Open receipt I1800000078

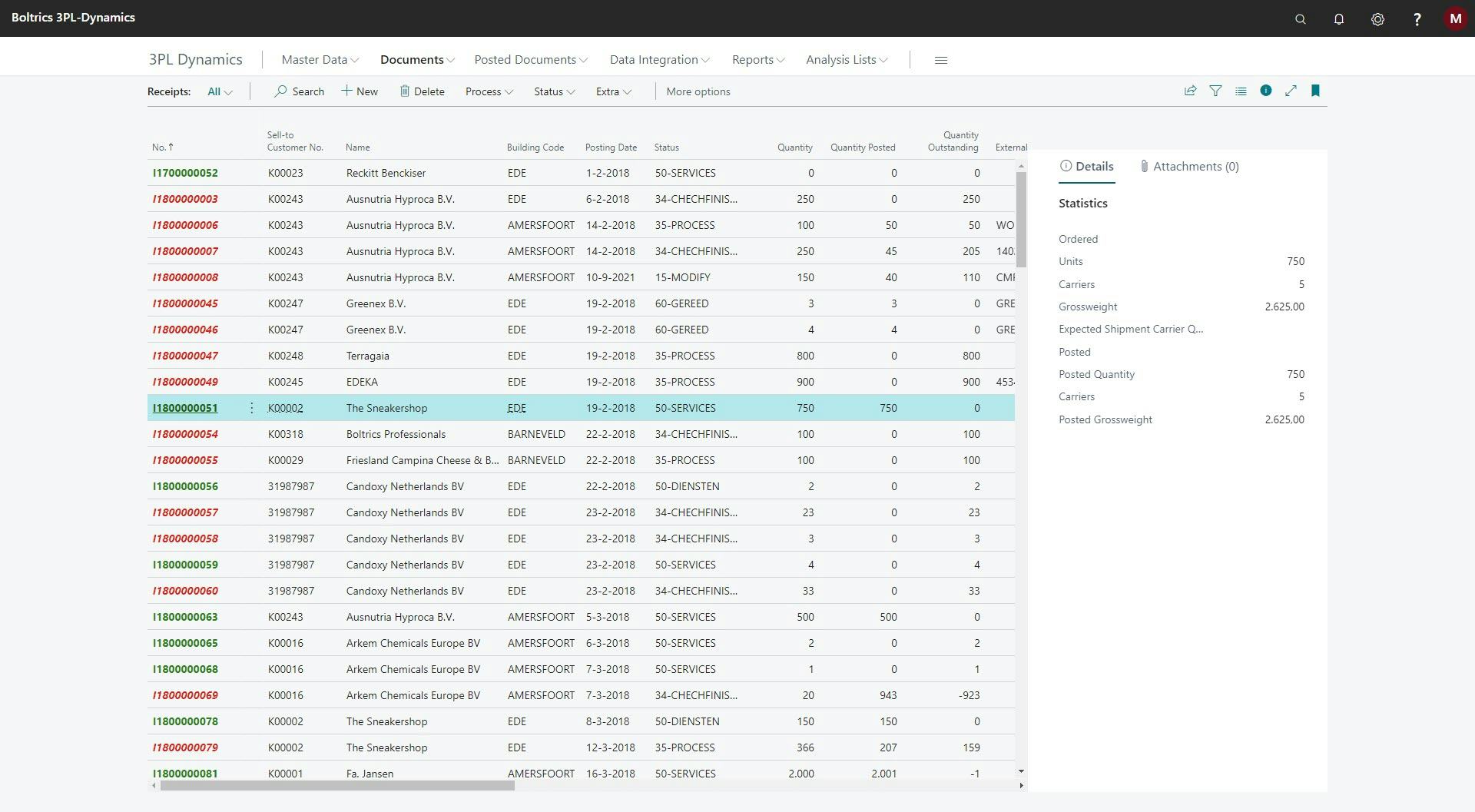tap(185, 721)
